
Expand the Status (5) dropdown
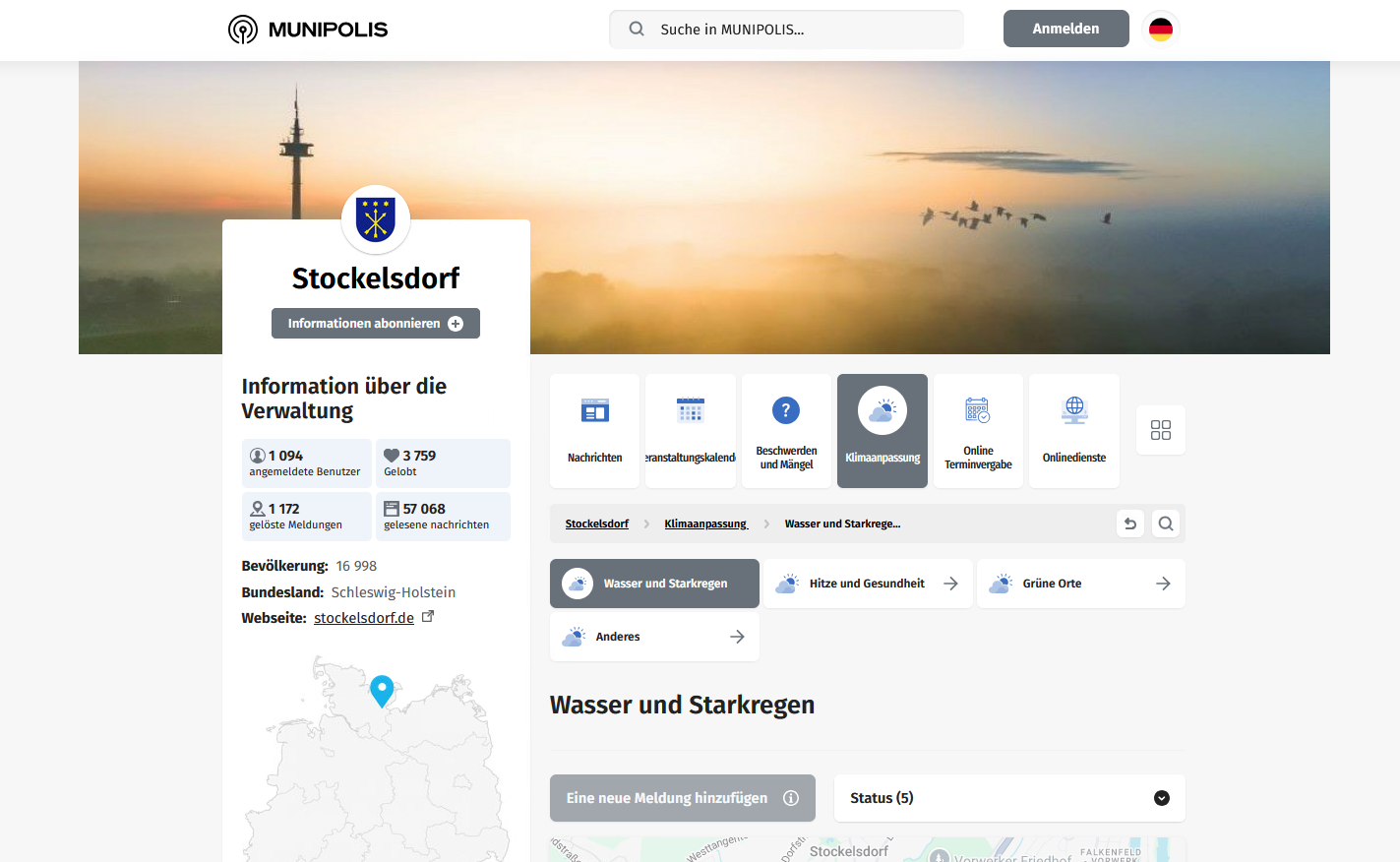[x=1009, y=798]
